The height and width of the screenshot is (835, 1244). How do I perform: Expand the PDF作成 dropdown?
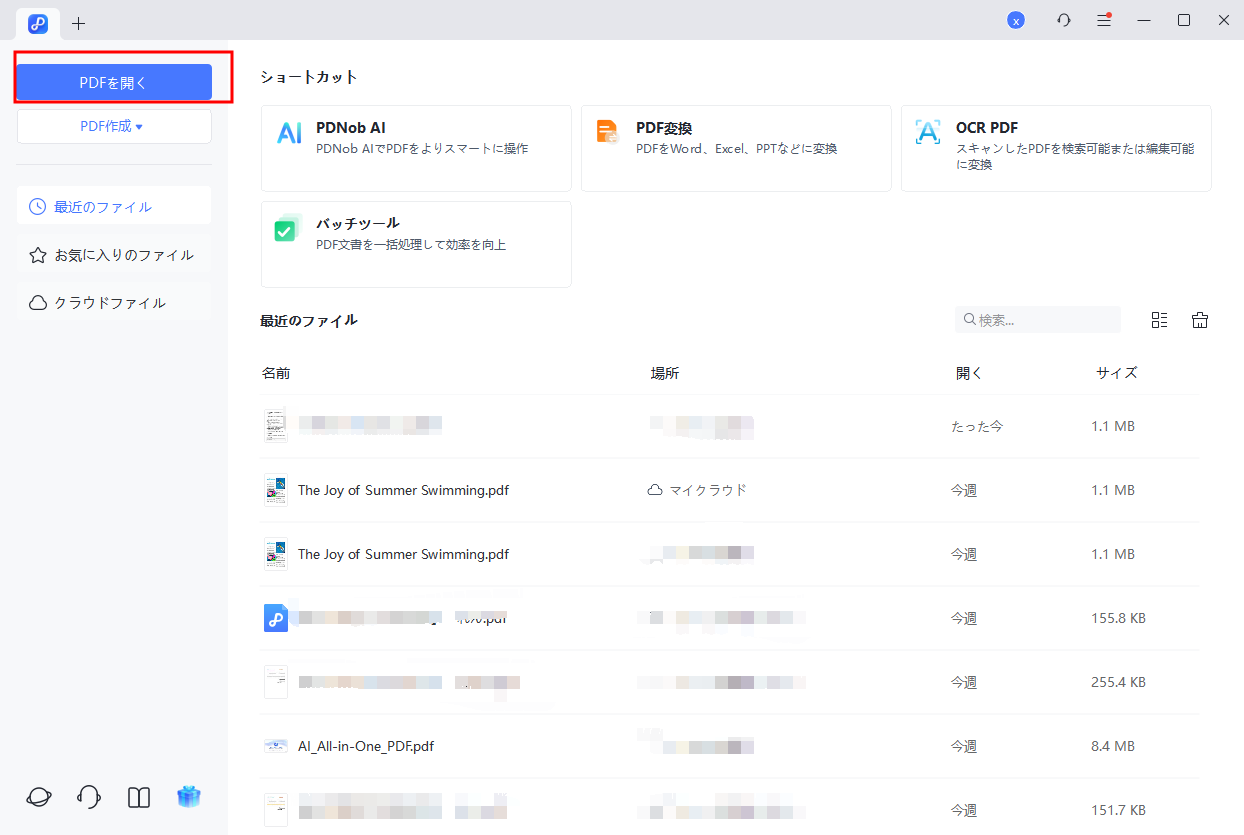pos(113,126)
